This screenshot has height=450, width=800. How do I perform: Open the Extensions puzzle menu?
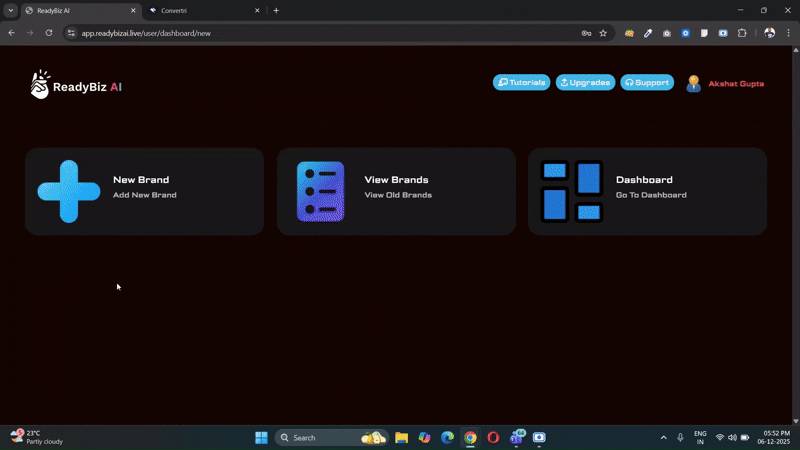pyautogui.click(x=742, y=33)
